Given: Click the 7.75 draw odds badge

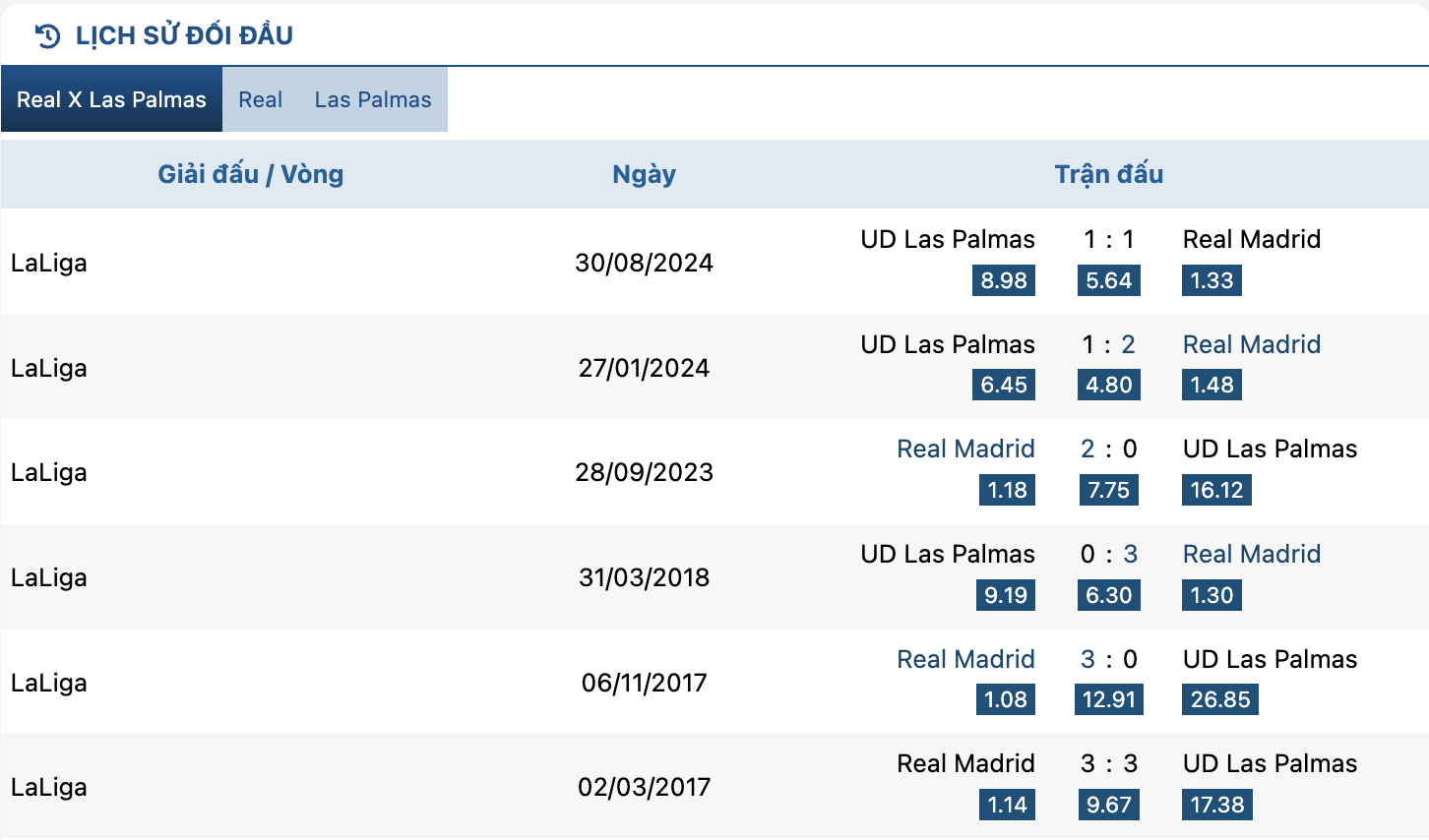Looking at the screenshot, I should point(1109,490).
